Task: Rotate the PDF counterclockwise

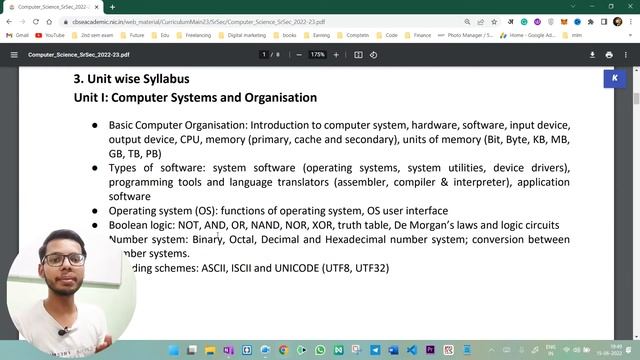Action: (373, 55)
